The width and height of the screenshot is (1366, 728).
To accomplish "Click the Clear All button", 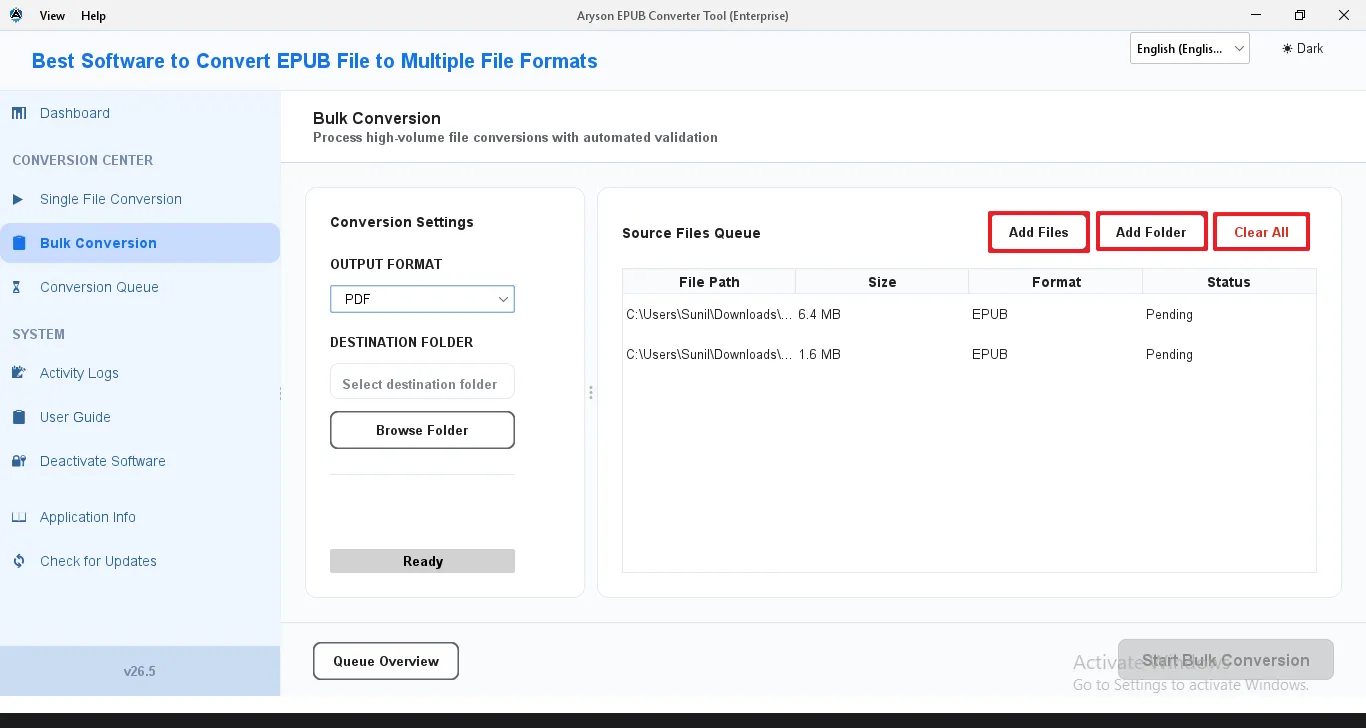I will pos(1261,232).
